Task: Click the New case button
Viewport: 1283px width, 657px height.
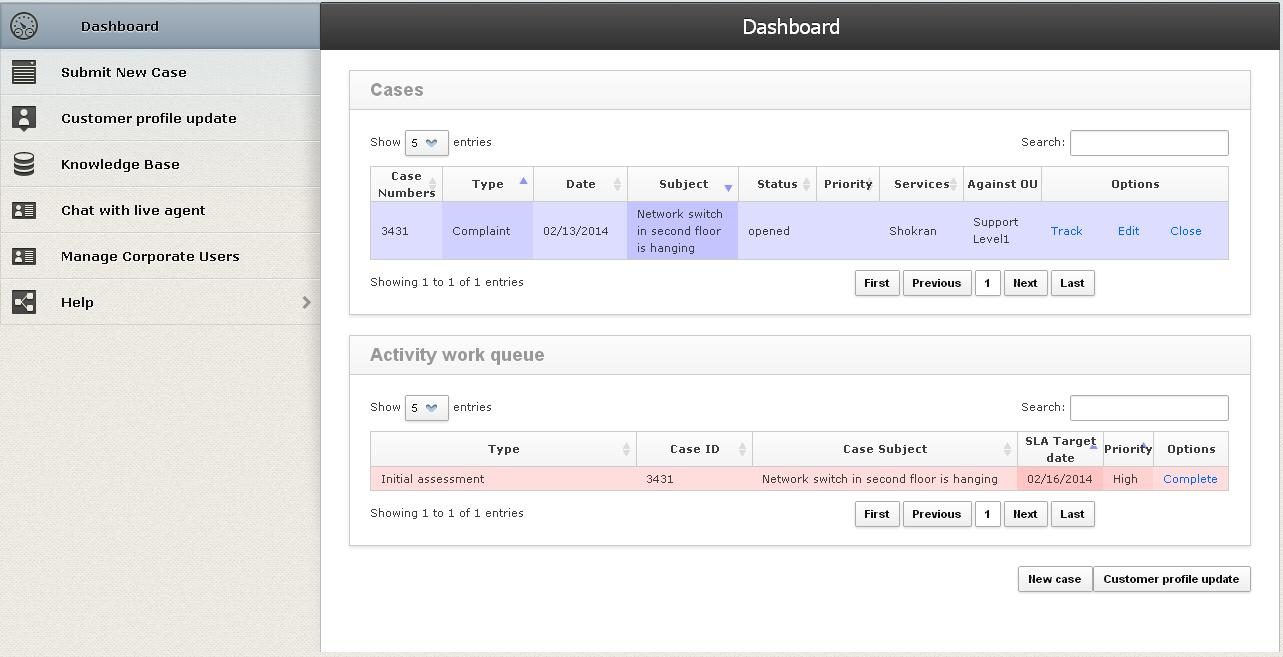Action: pos(1054,579)
